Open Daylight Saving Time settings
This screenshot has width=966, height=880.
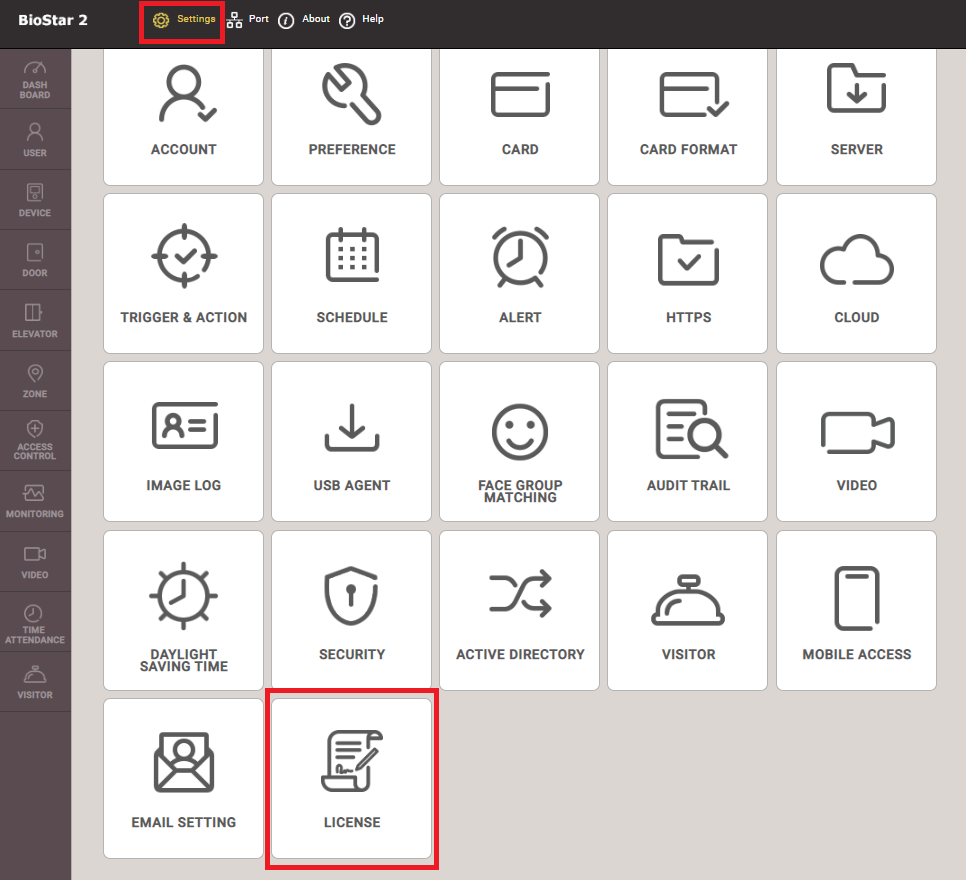coord(184,610)
